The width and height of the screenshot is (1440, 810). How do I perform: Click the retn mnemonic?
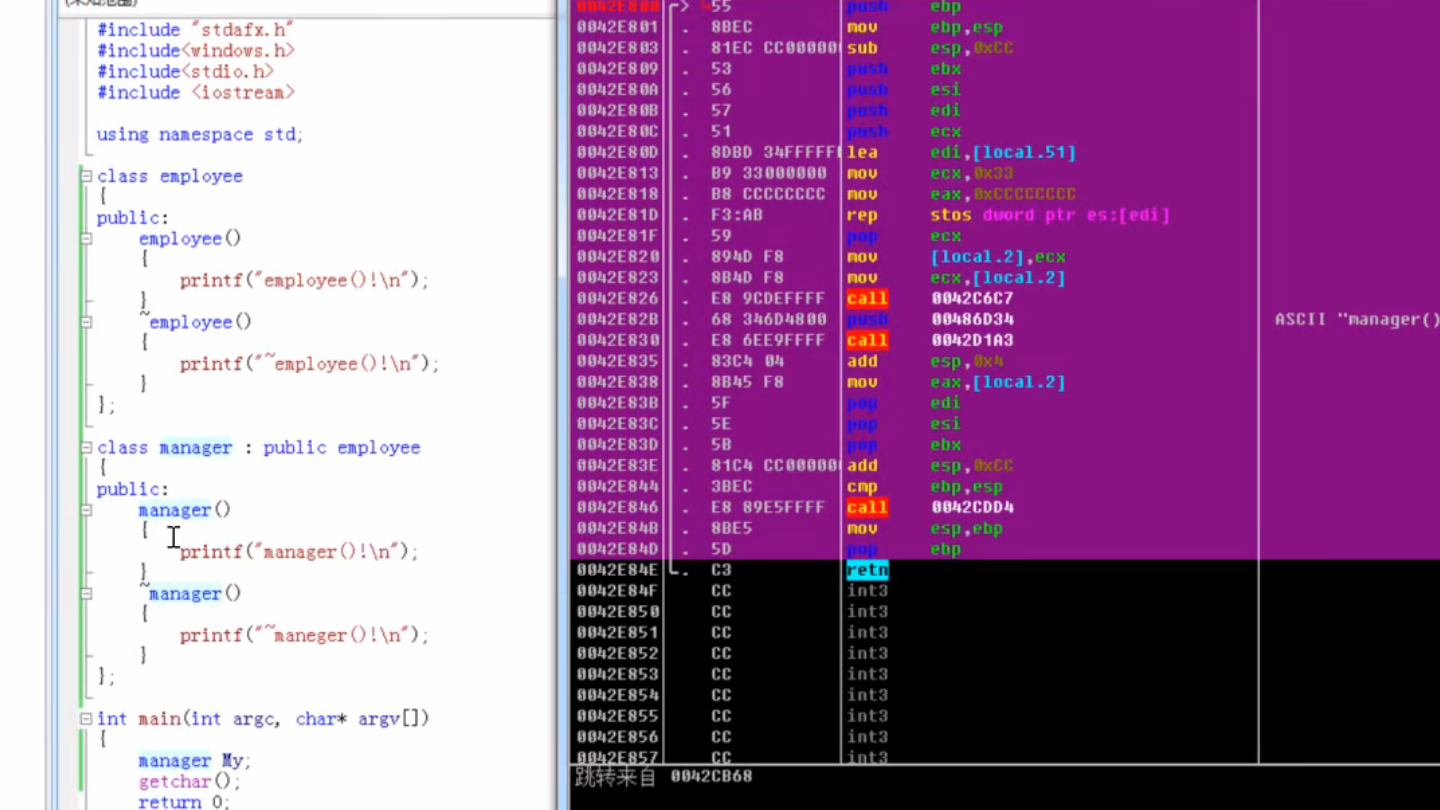point(867,570)
